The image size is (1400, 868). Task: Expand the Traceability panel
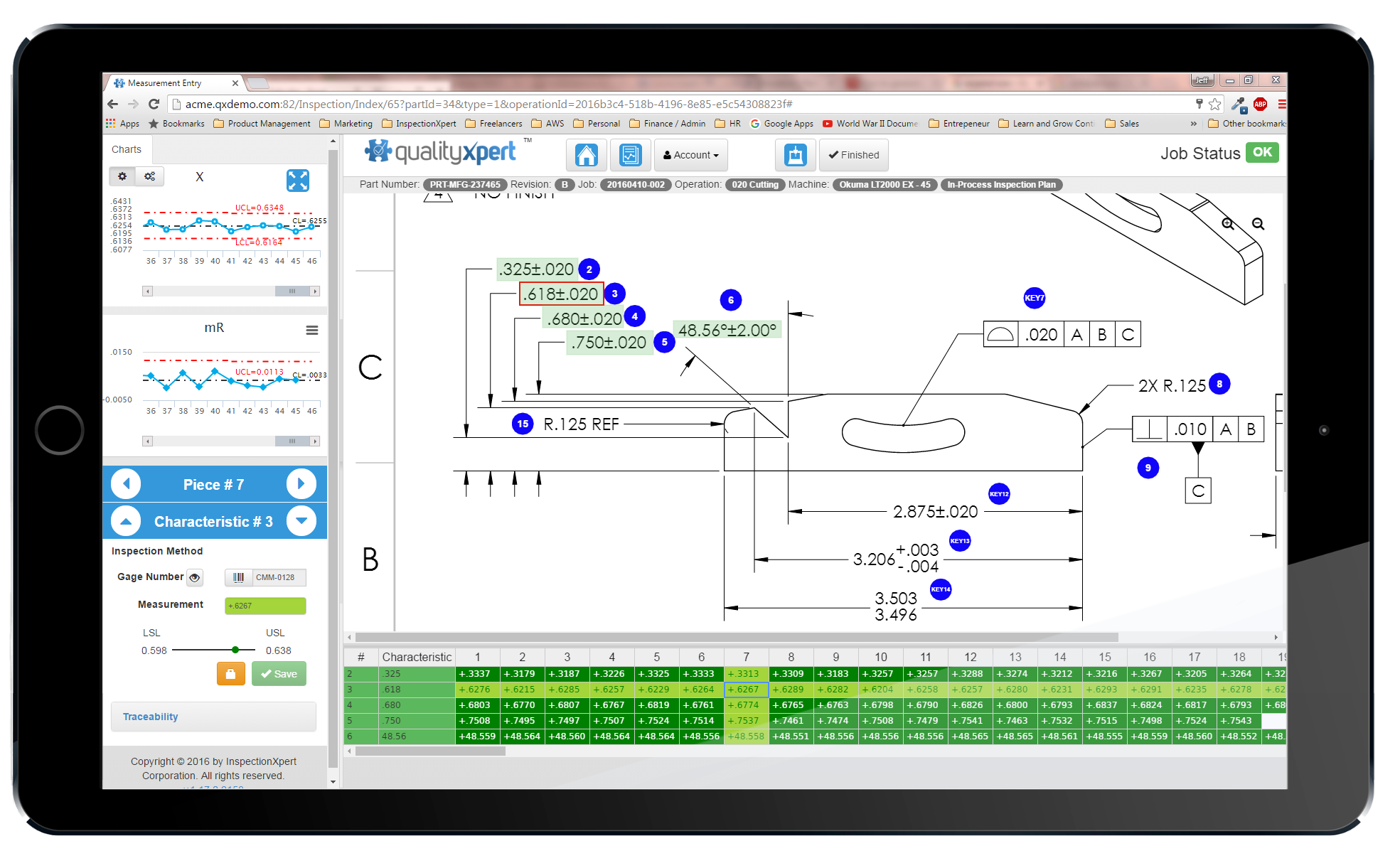pos(150,717)
